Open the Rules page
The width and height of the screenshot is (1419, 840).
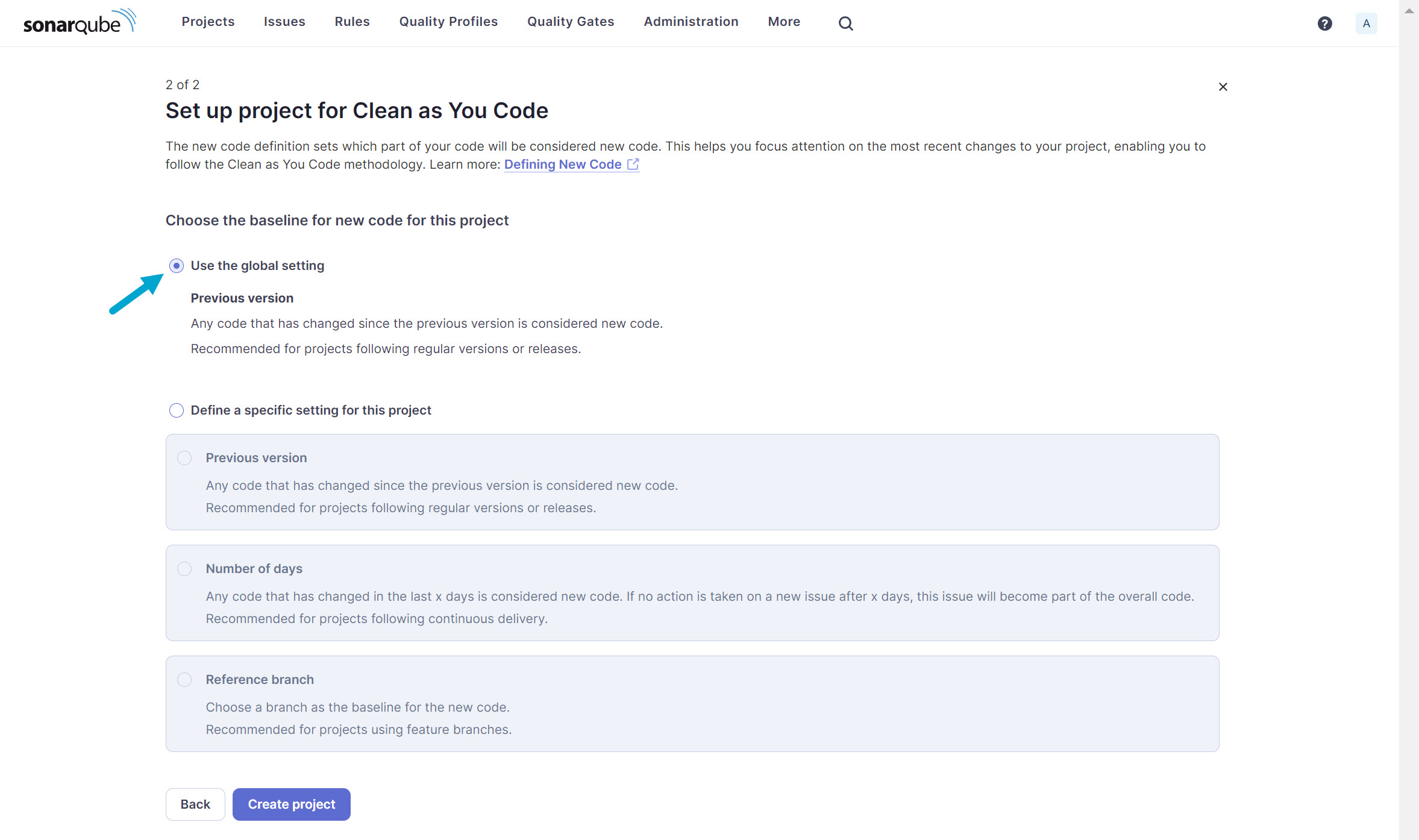pyautogui.click(x=352, y=22)
